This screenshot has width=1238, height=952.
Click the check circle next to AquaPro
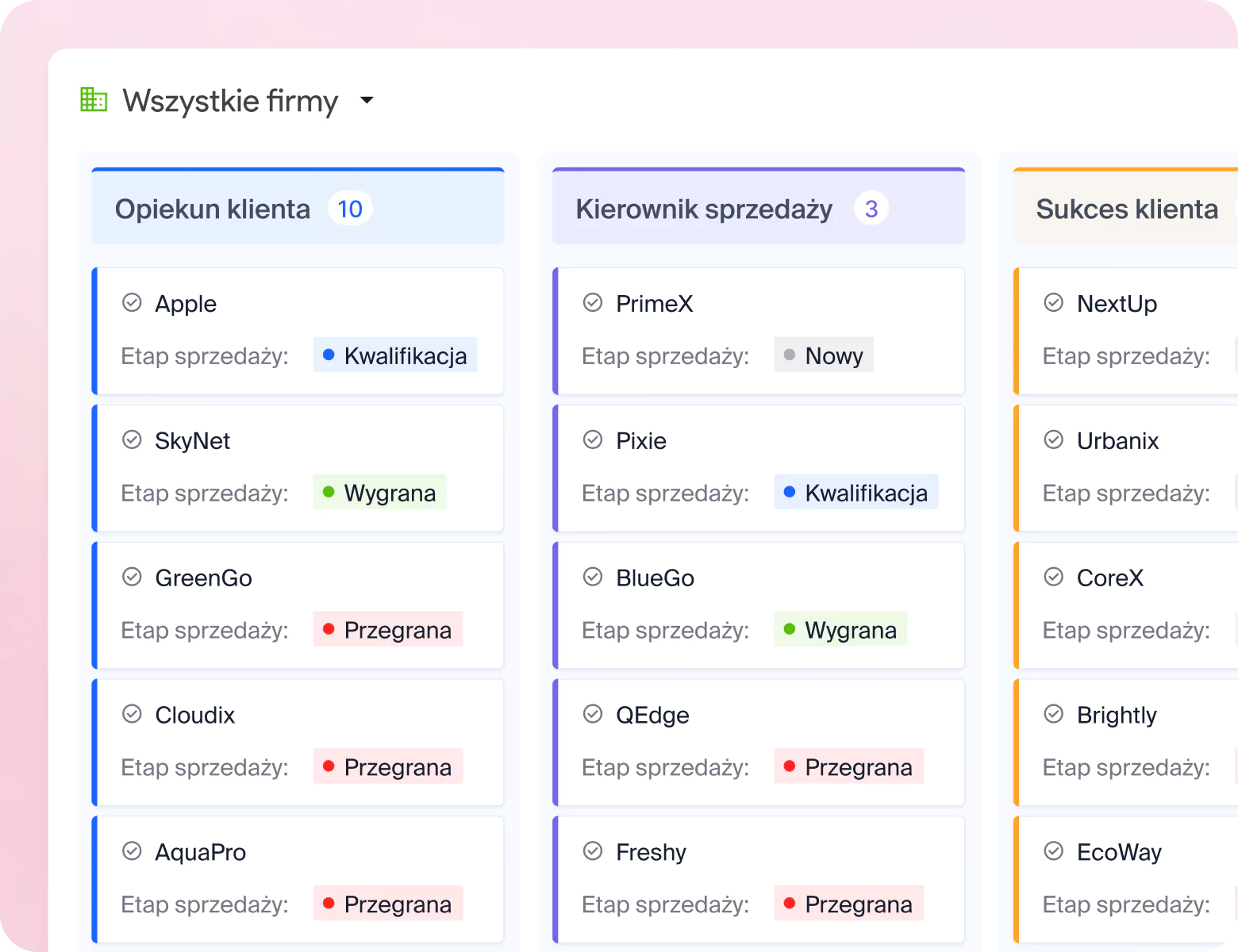[132, 851]
